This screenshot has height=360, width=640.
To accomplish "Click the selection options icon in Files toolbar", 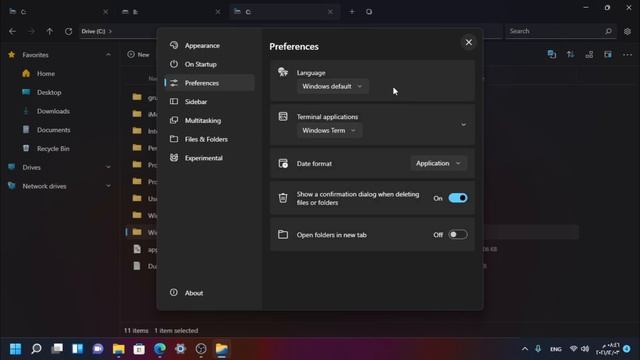I will [x=552, y=54].
